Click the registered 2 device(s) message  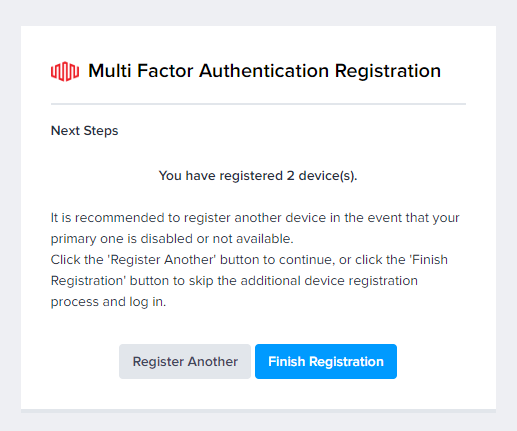coord(258,176)
